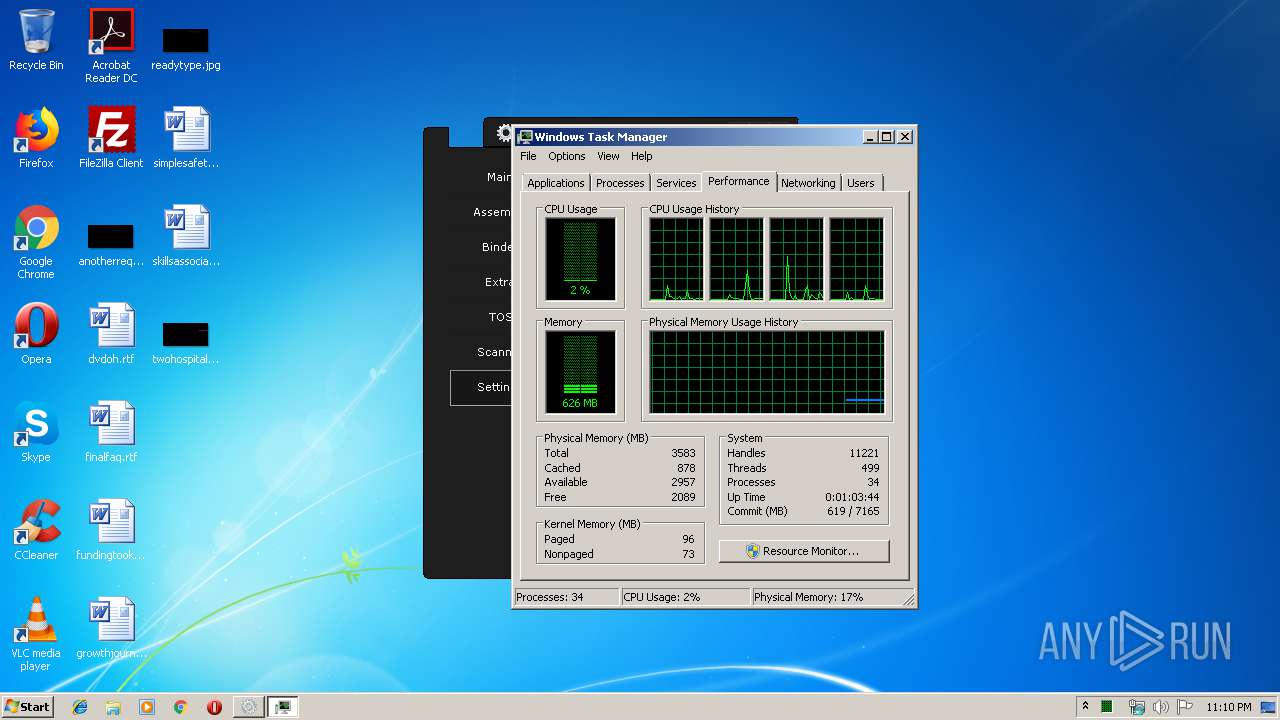Switch to the Networking tab

coord(808,183)
